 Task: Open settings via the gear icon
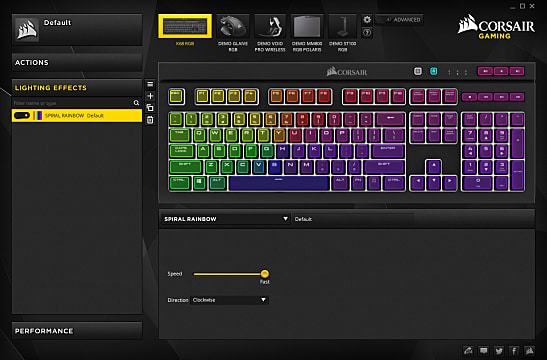[367, 20]
